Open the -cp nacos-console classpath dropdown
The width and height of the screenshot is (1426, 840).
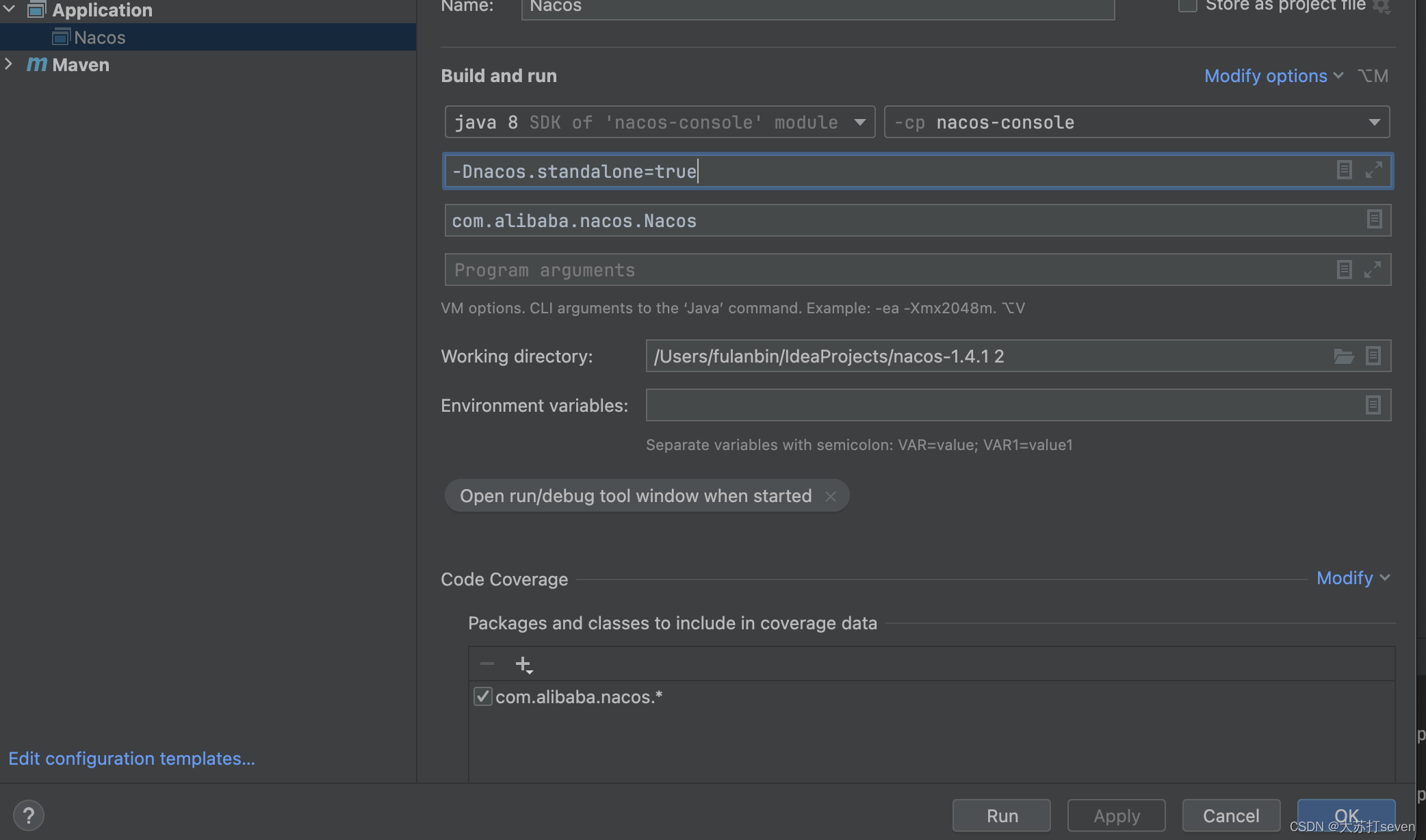point(1137,122)
